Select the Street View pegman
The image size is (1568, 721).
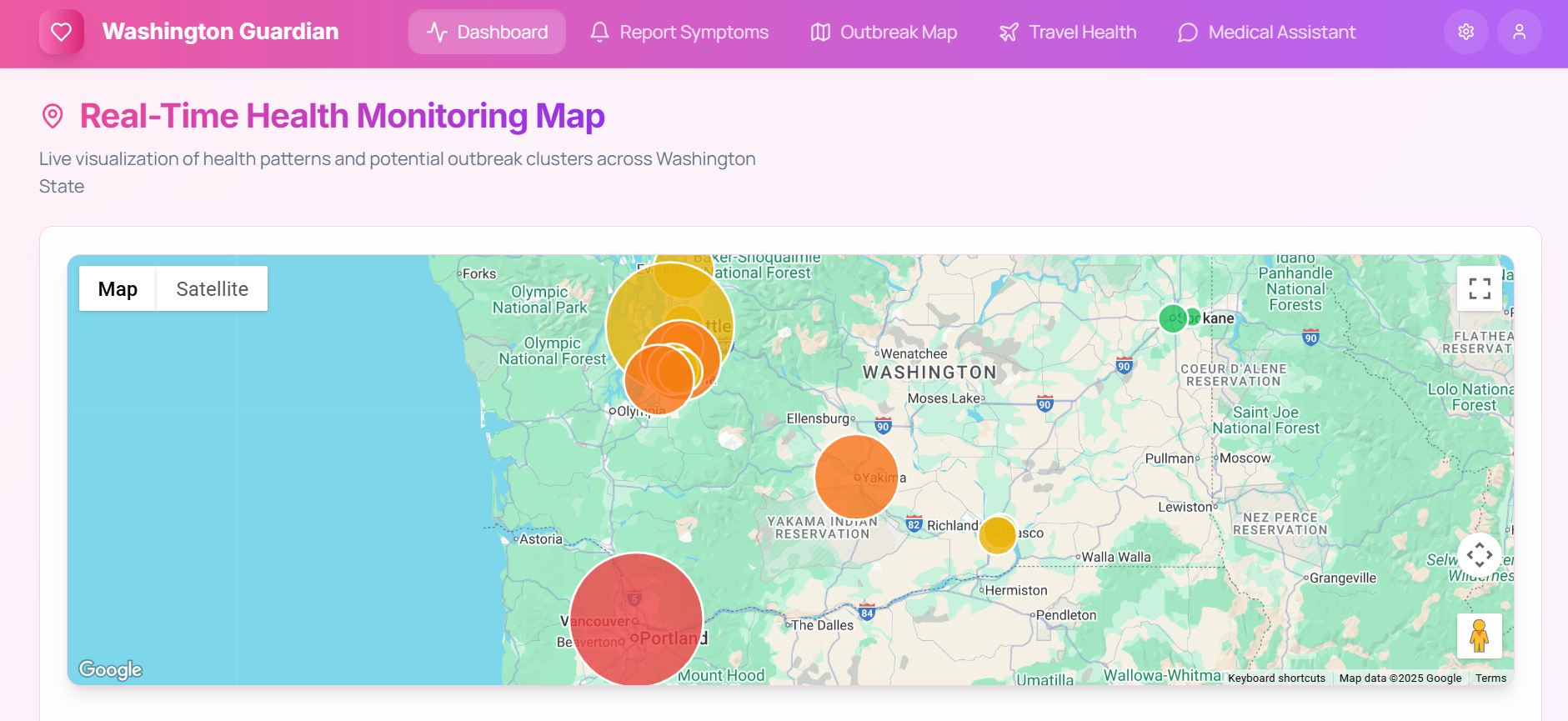tap(1480, 636)
